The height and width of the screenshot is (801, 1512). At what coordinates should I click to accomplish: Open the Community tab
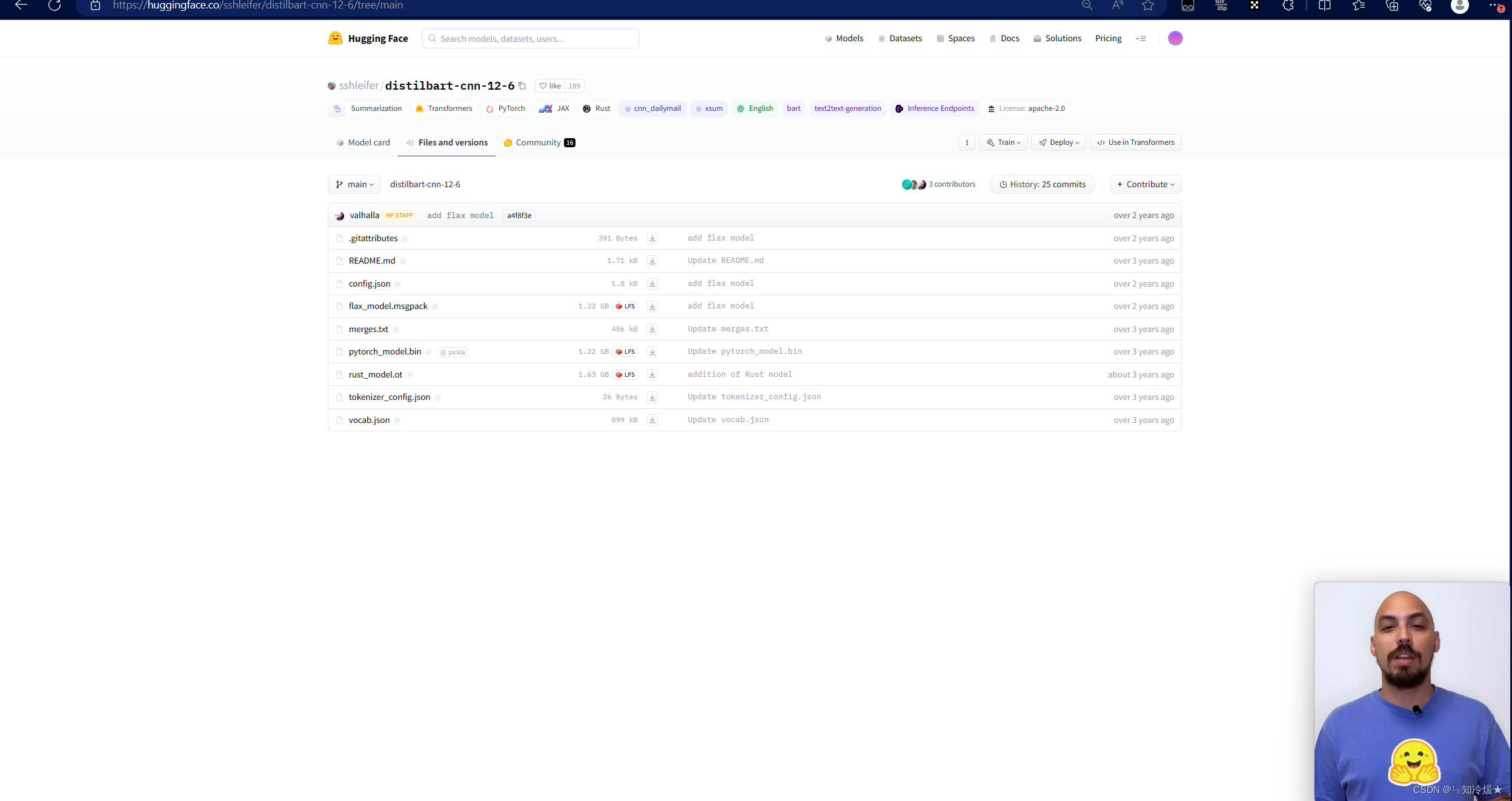click(x=539, y=142)
